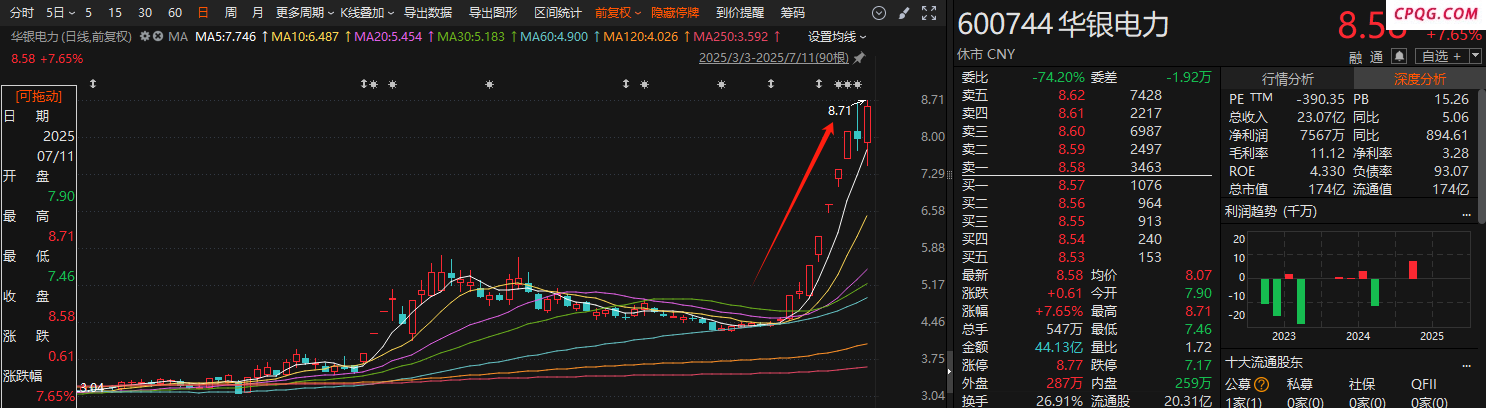Open 设置均线 dropdown
The height and width of the screenshot is (408, 1486).
837,36
